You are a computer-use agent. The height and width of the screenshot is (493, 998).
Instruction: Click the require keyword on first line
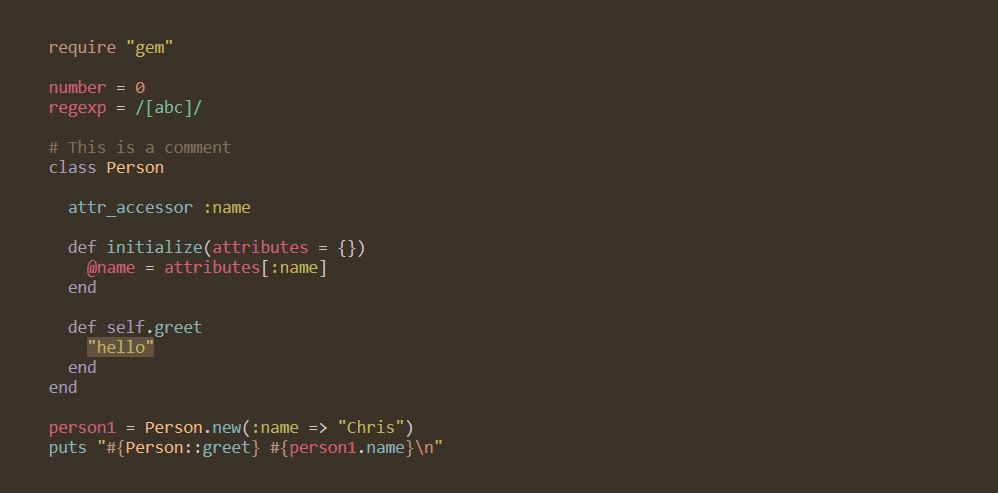[x=82, y=48]
